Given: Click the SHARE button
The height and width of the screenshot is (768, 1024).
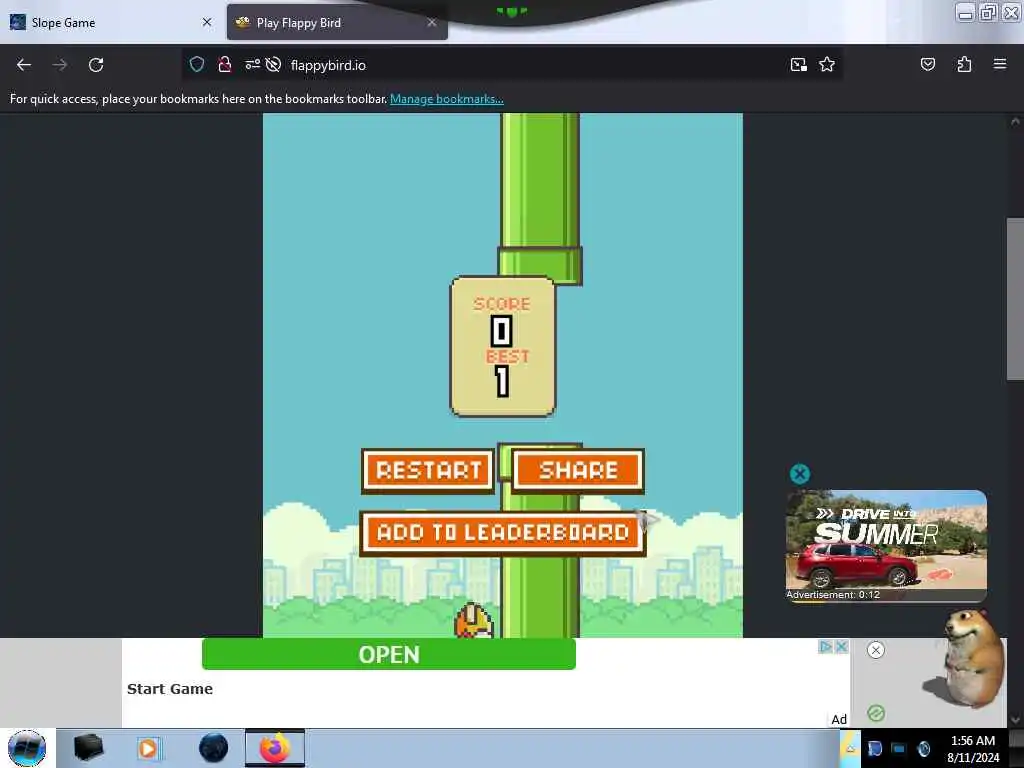Looking at the screenshot, I should 578,470.
